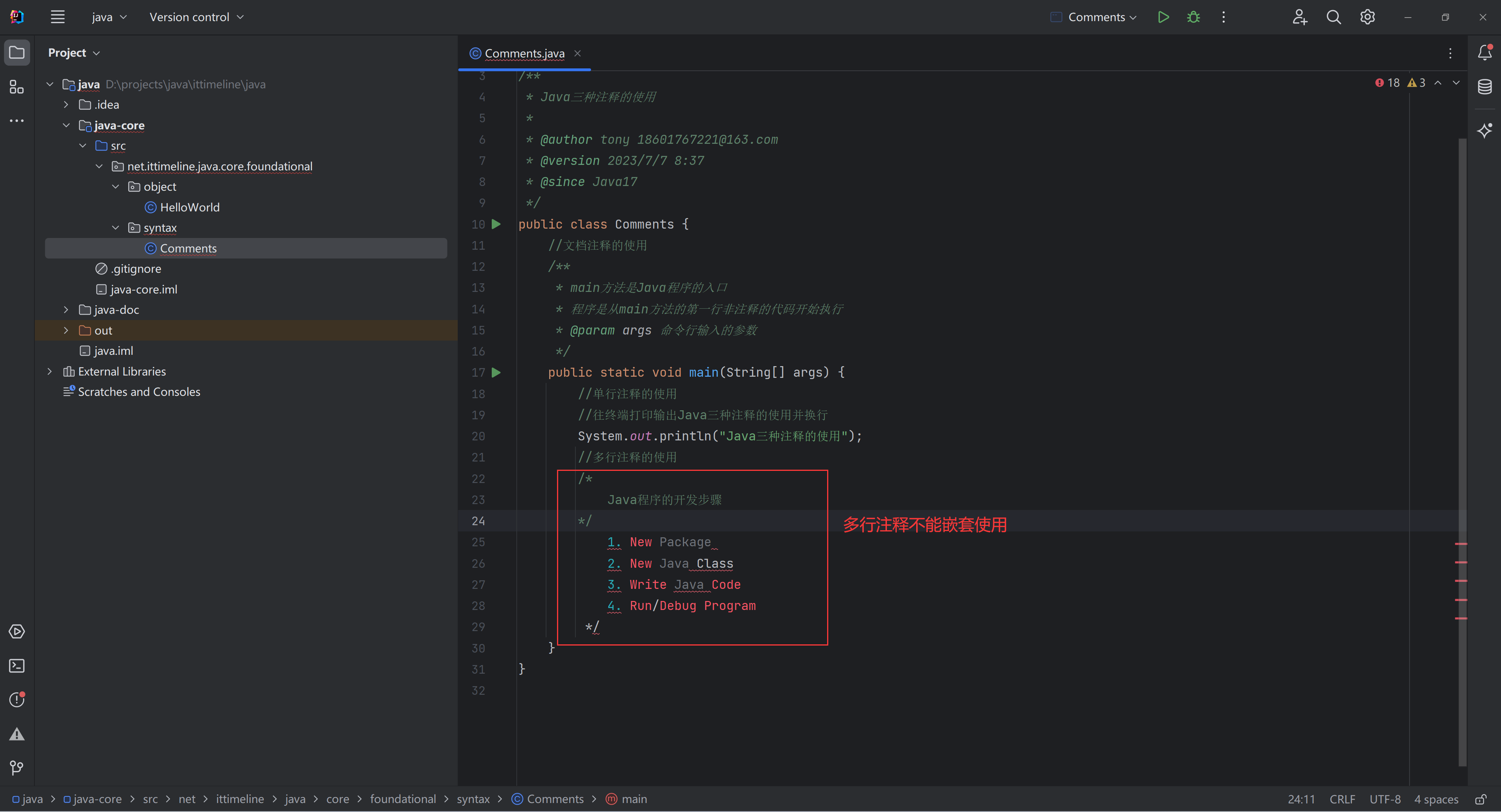Place cursor on line 20 println statement
This screenshot has height=812, width=1501.
(x=719, y=436)
